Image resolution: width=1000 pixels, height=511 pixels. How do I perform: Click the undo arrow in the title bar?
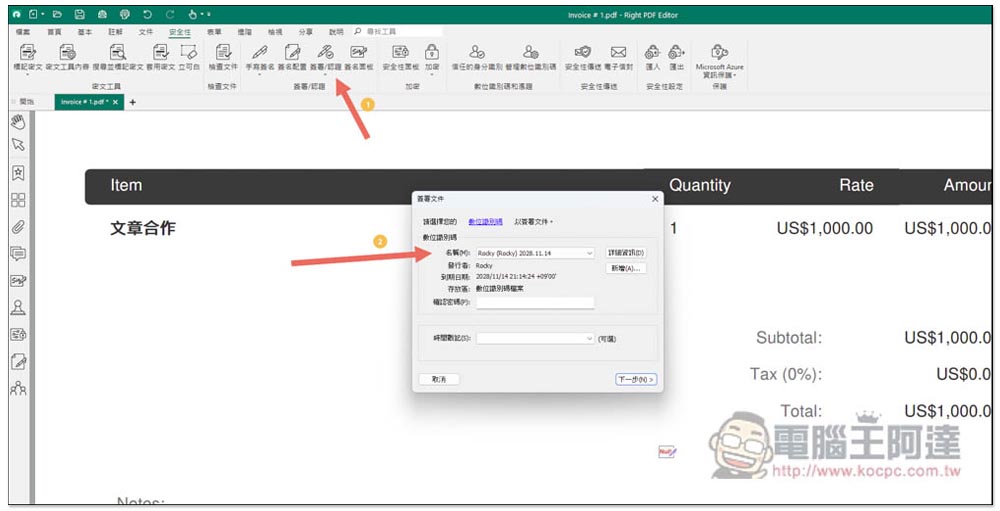point(147,14)
